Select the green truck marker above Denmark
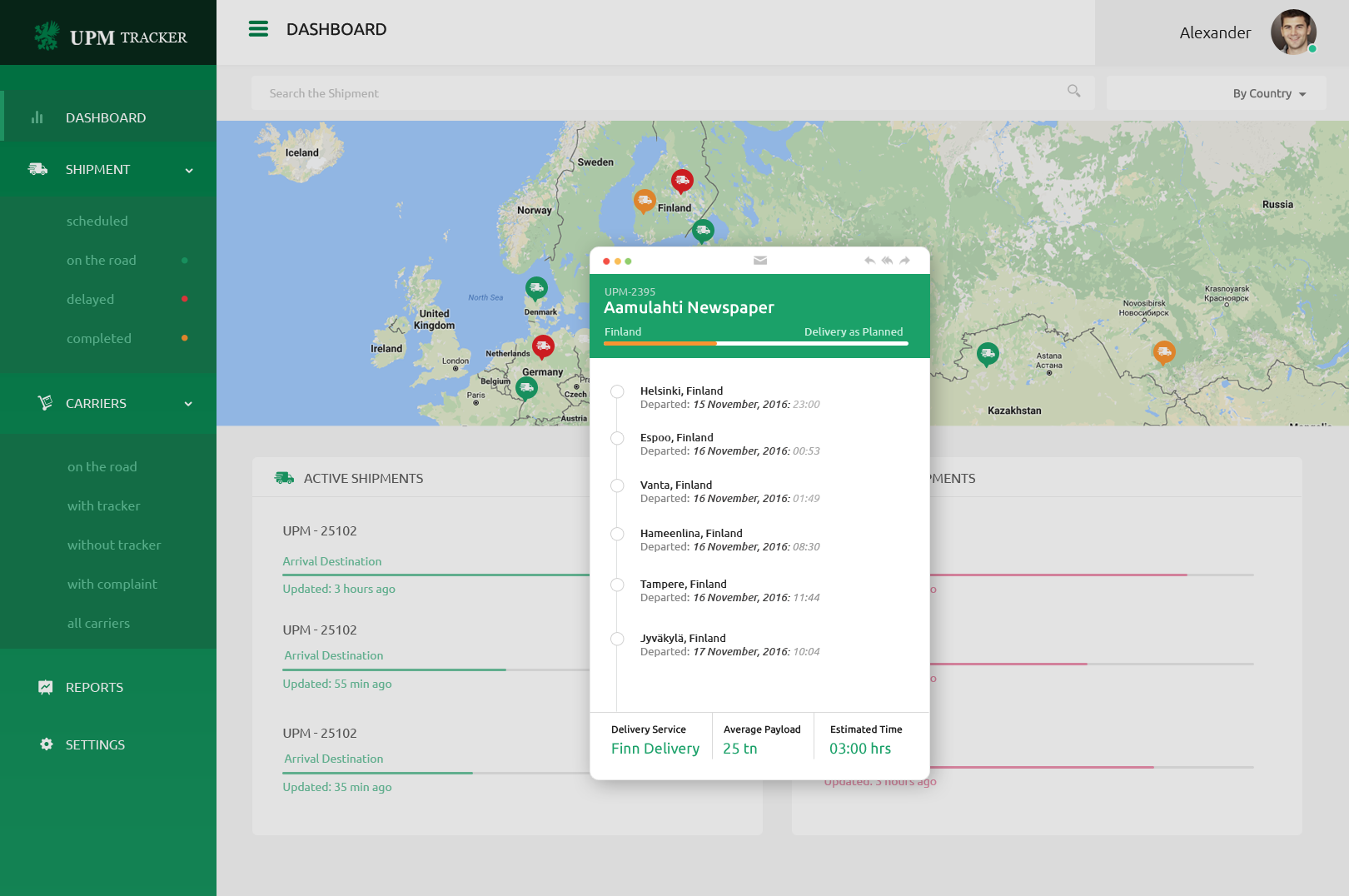1349x896 pixels. [x=536, y=289]
